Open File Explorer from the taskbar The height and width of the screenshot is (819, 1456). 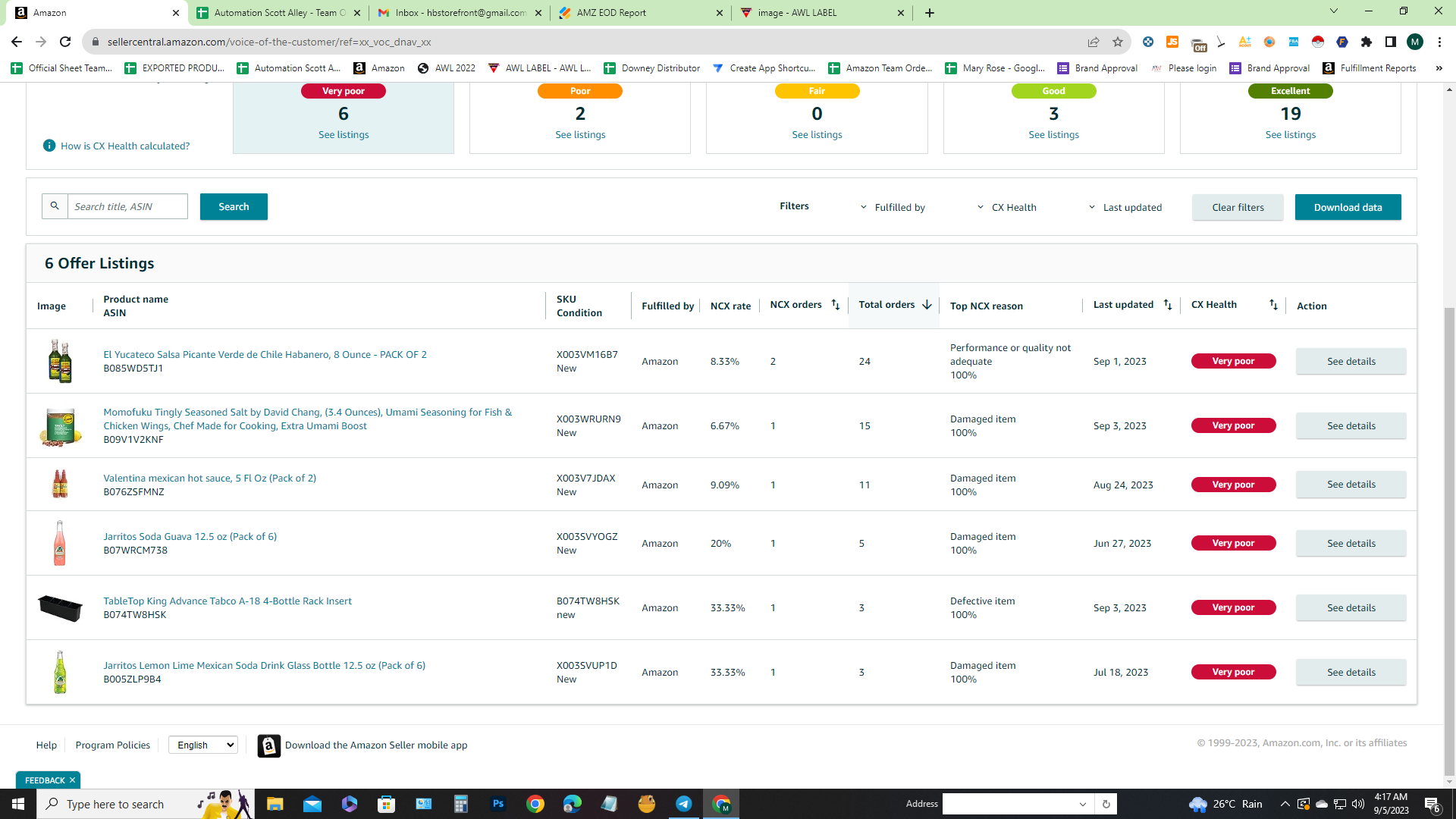click(x=275, y=804)
